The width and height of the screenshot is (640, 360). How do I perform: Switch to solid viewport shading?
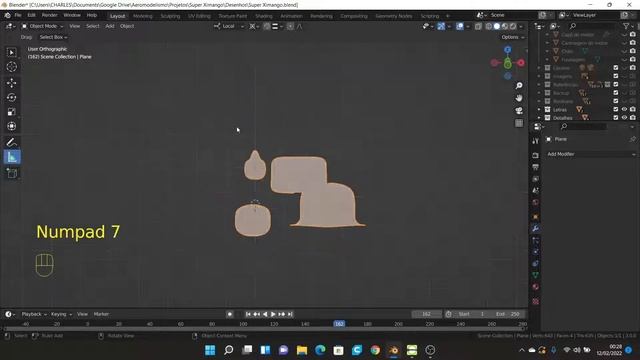coord(497,26)
